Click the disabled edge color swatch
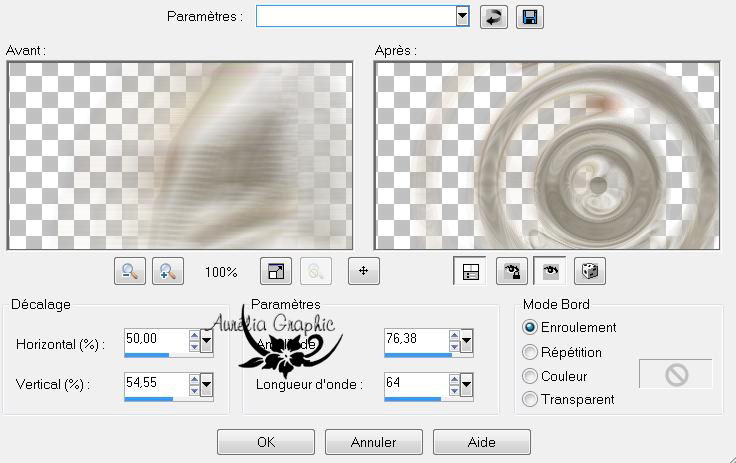Screen dimensions: 736x463 (676, 375)
